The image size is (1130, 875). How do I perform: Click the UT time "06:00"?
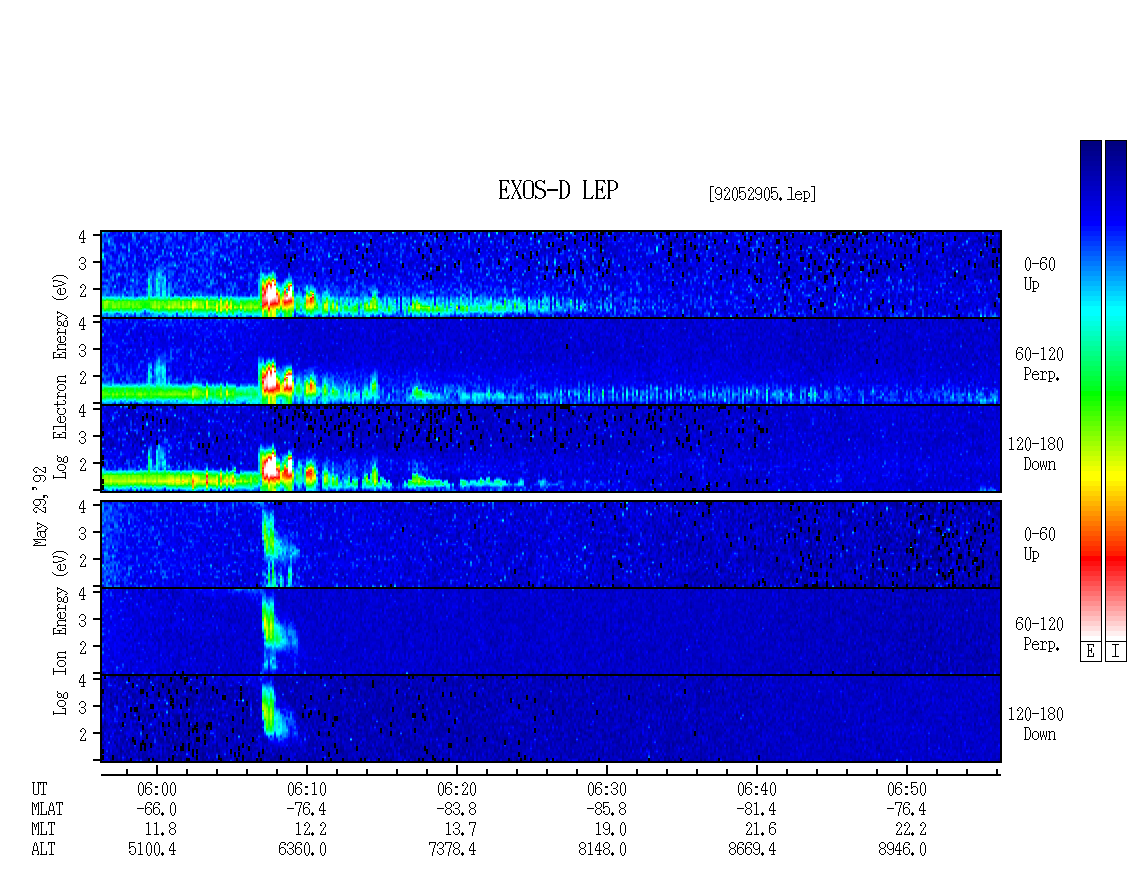point(156,789)
